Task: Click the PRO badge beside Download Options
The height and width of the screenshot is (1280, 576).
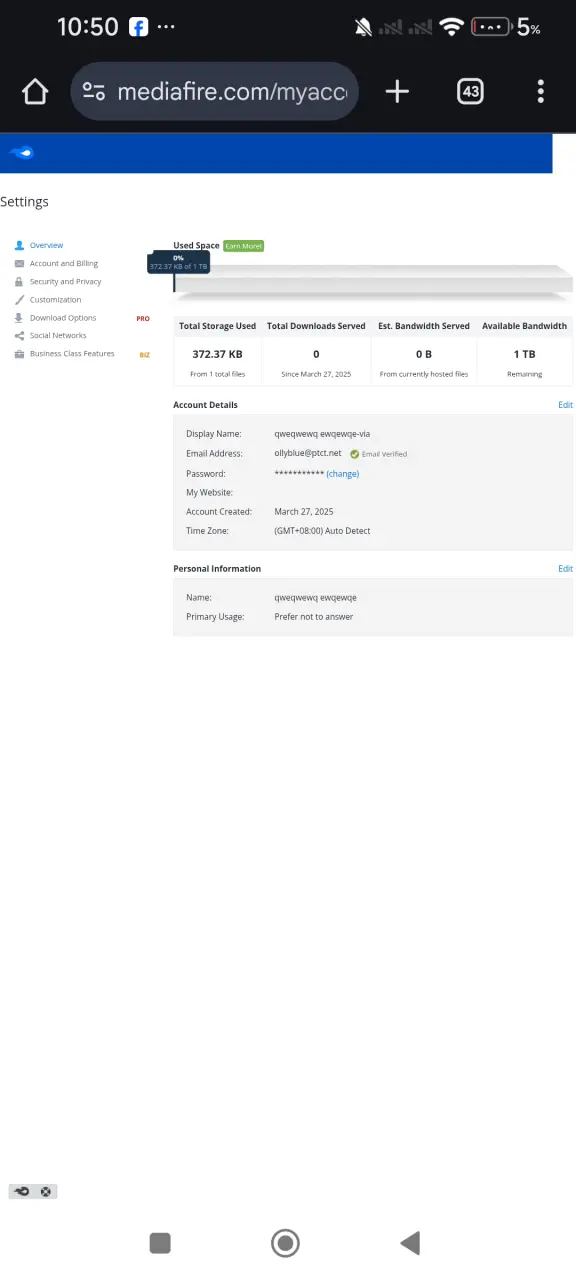Action: (x=143, y=318)
